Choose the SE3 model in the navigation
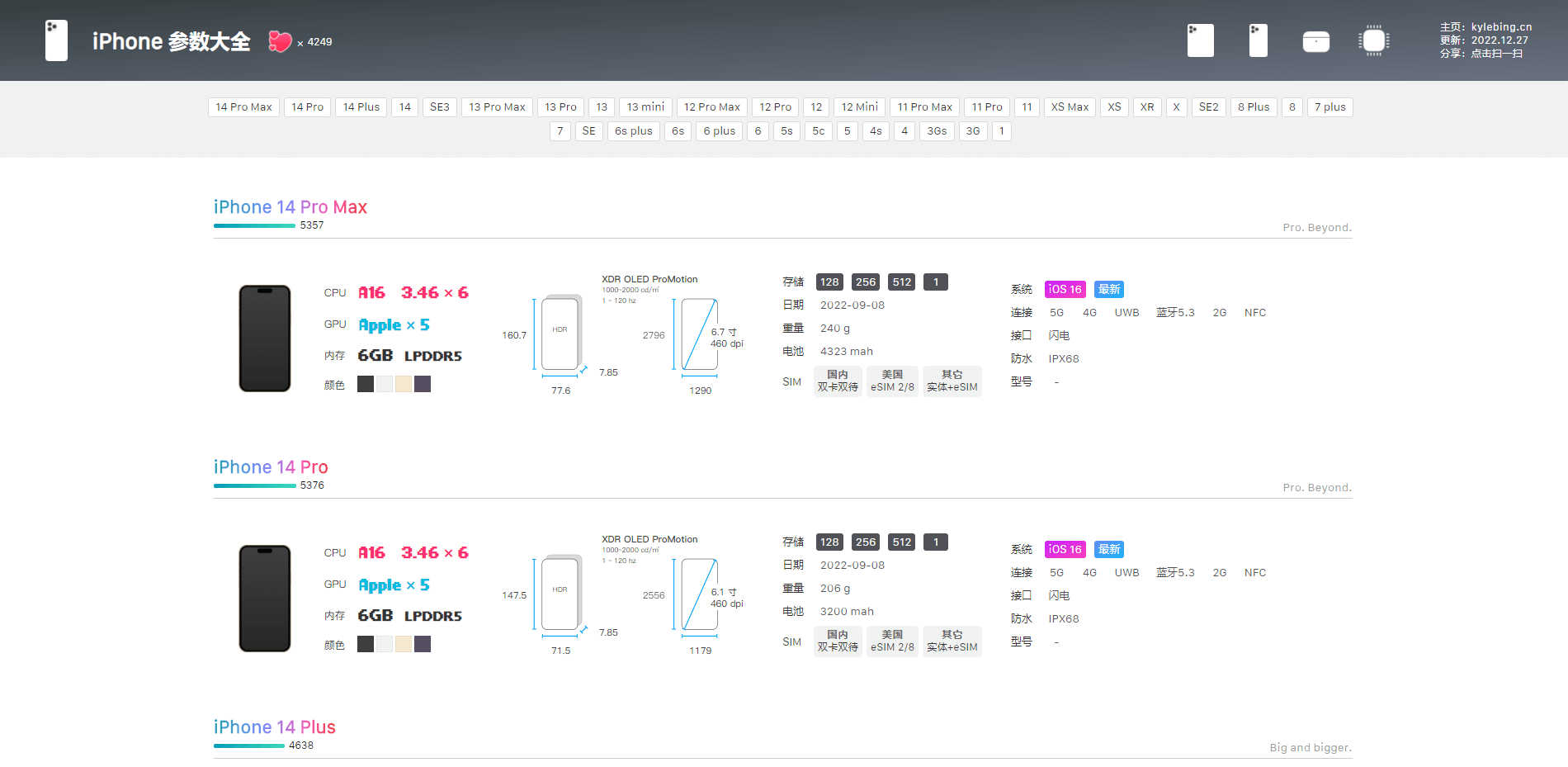The image size is (1568, 767). (439, 107)
